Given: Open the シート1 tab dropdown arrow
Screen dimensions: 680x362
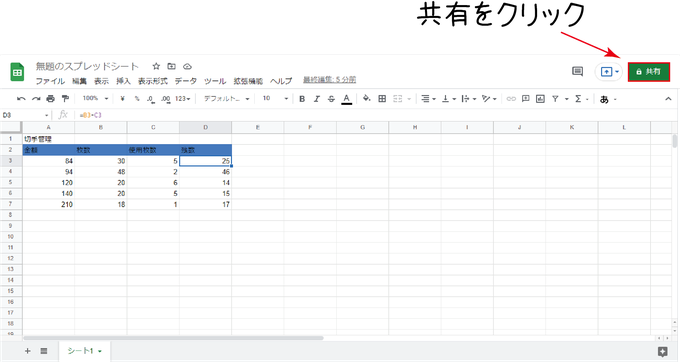Looking at the screenshot, I should pyautogui.click(x=100, y=351).
